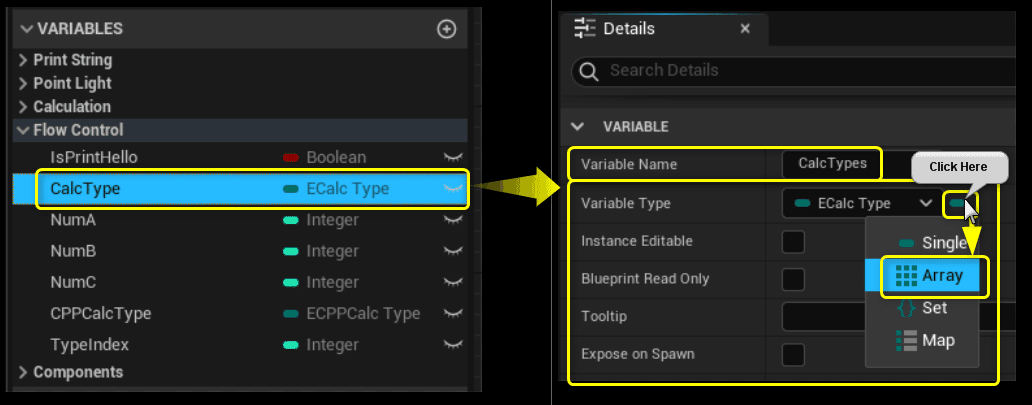Click the Boolean red type pill for IsPrintHello

click(292, 157)
